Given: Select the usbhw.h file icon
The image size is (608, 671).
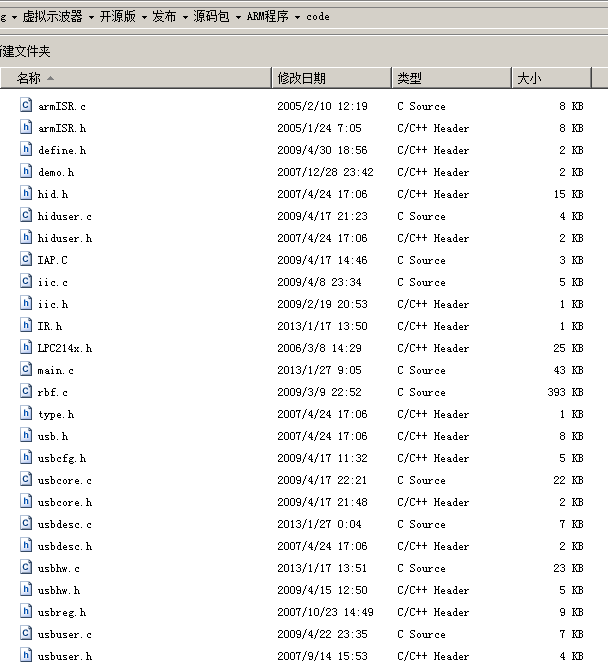Looking at the screenshot, I should click(26, 589).
